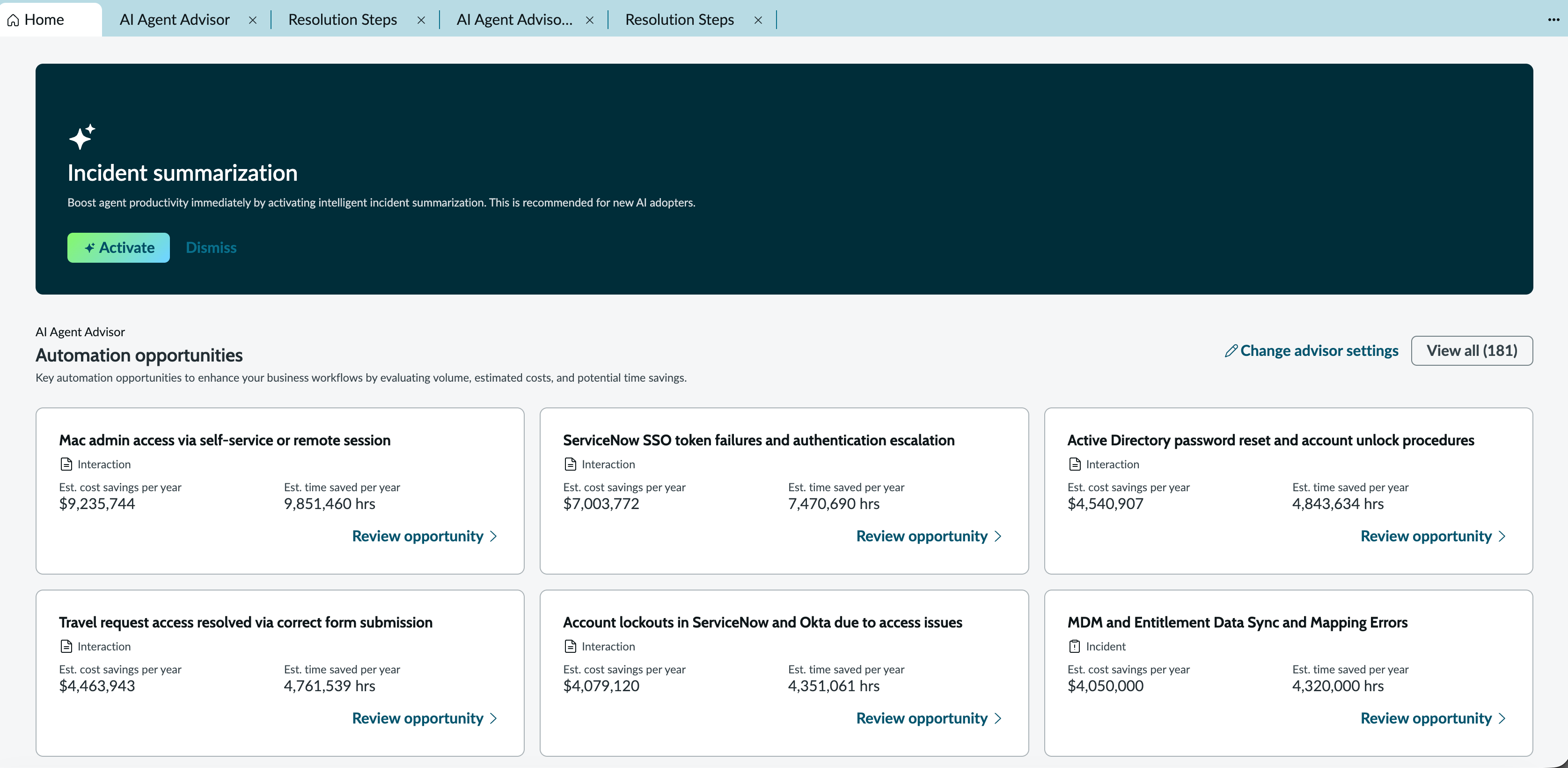The width and height of the screenshot is (1568, 768).
Task: Switch to the first AI Agent Advisor tab
Action: click(175, 20)
